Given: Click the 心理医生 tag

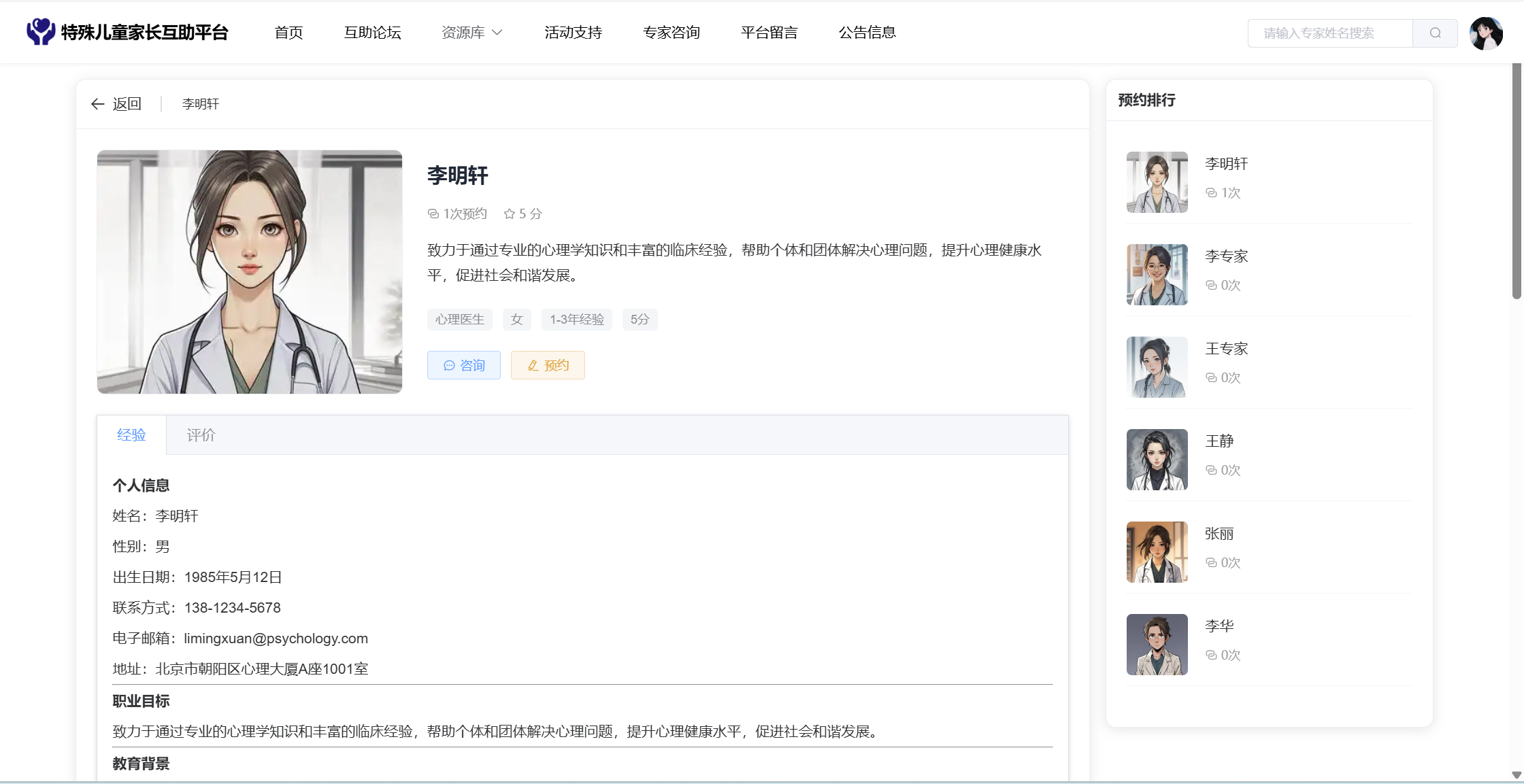Looking at the screenshot, I should (460, 320).
